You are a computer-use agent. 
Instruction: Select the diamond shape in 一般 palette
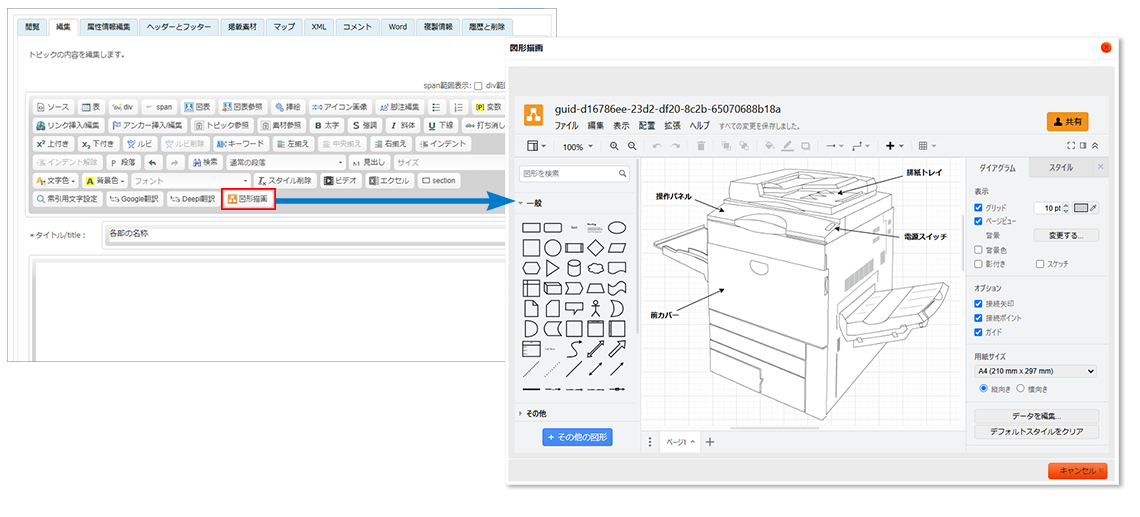point(595,247)
